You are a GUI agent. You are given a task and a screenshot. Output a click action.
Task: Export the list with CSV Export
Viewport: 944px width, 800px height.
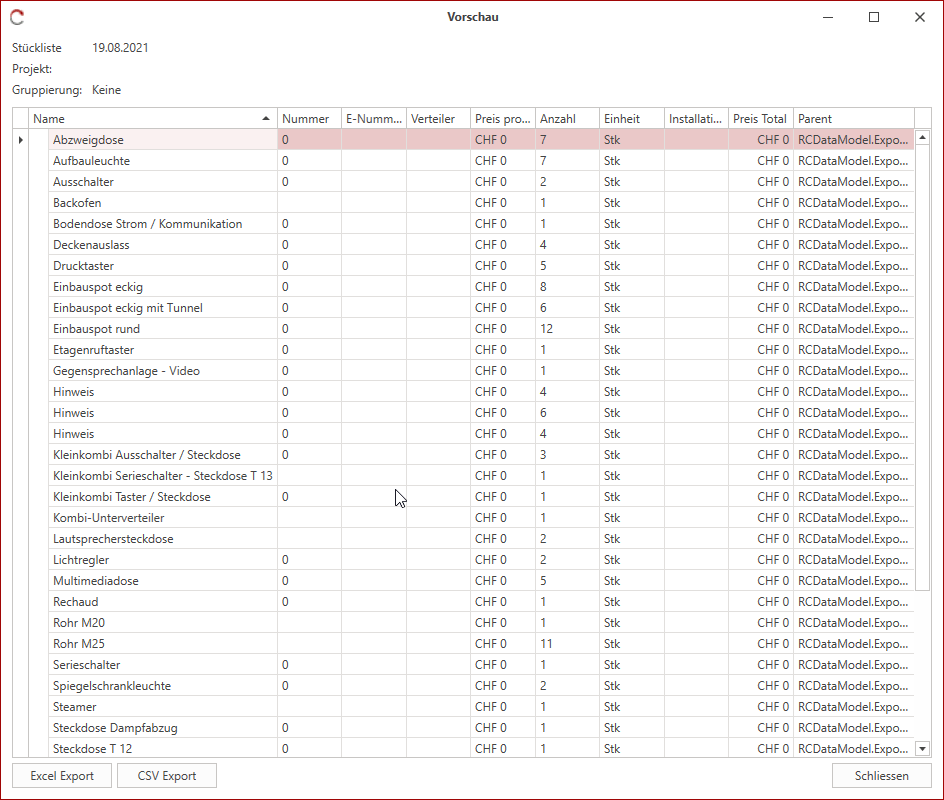[x=167, y=776]
